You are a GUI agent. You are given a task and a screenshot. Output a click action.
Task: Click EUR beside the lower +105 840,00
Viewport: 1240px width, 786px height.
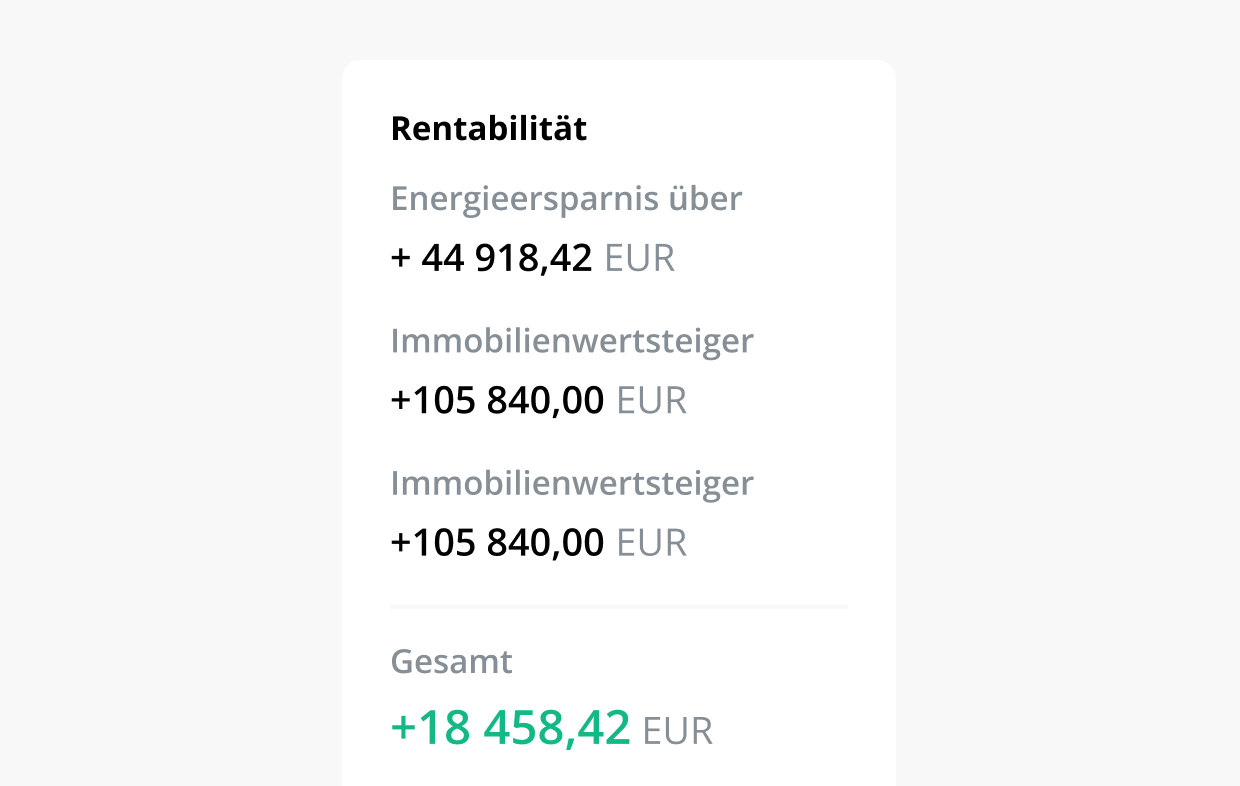point(652,542)
